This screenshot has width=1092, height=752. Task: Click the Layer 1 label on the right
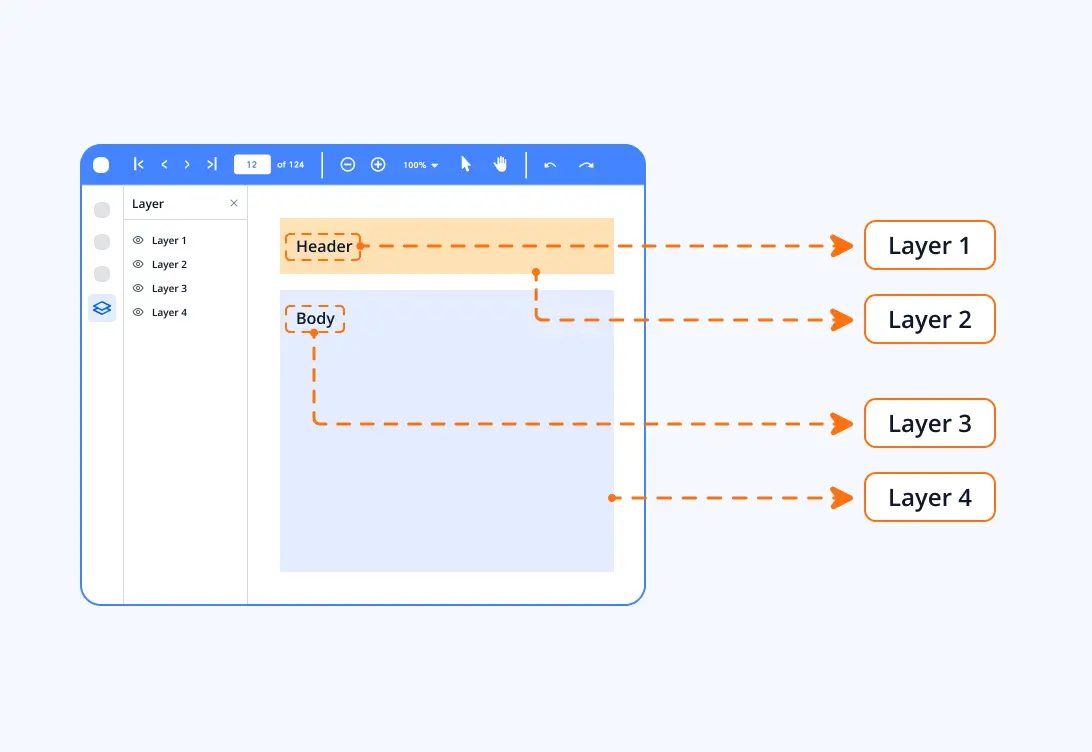929,245
